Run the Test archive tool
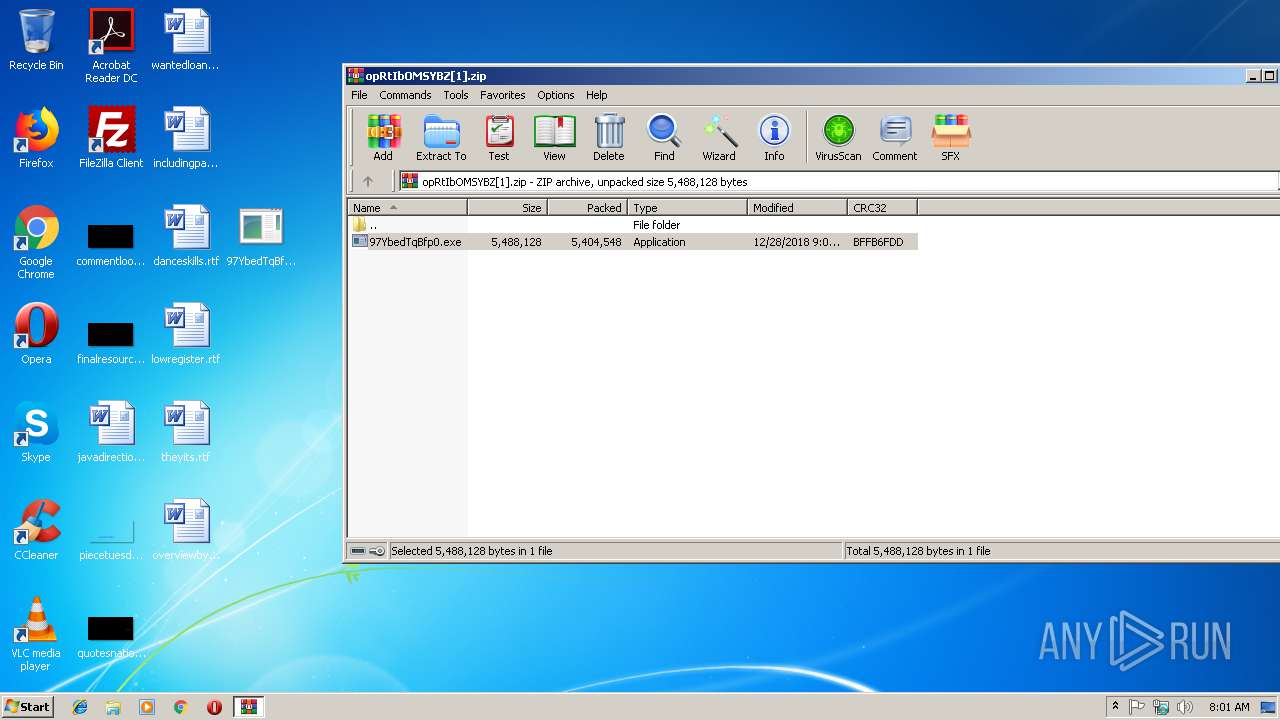Viewport: 1280px width, 720px height. (499, 138)
